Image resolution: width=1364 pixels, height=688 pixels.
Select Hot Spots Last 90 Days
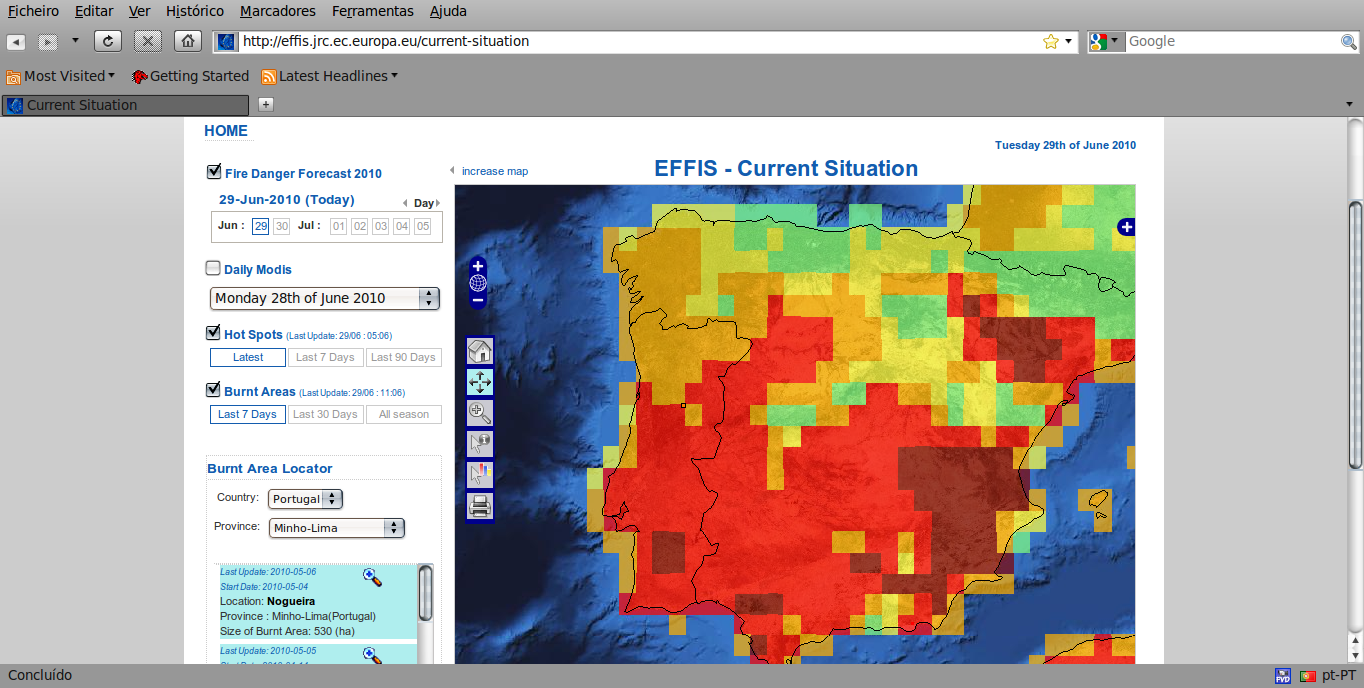tap(402, 357)
